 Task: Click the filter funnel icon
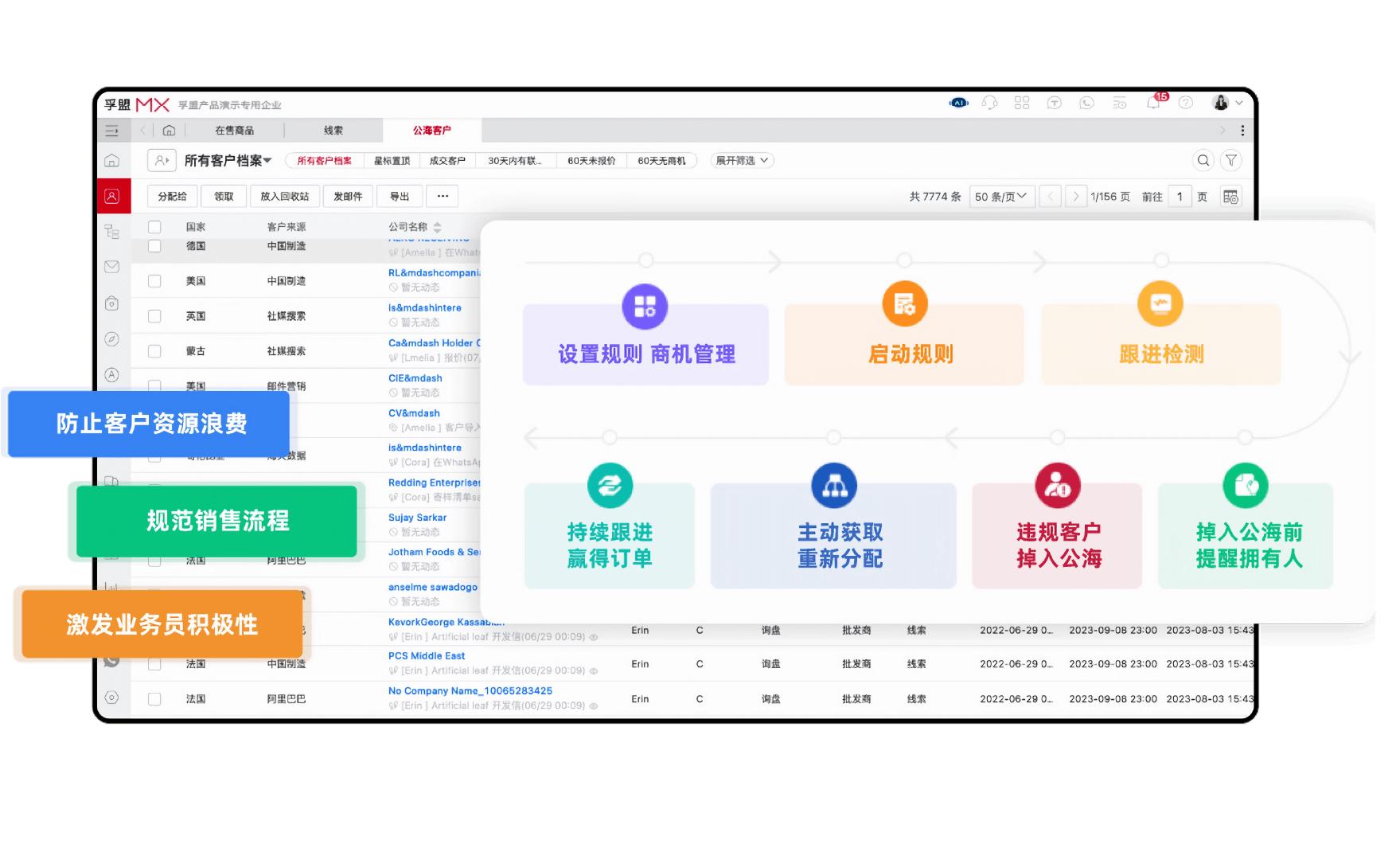(1231, 160)
